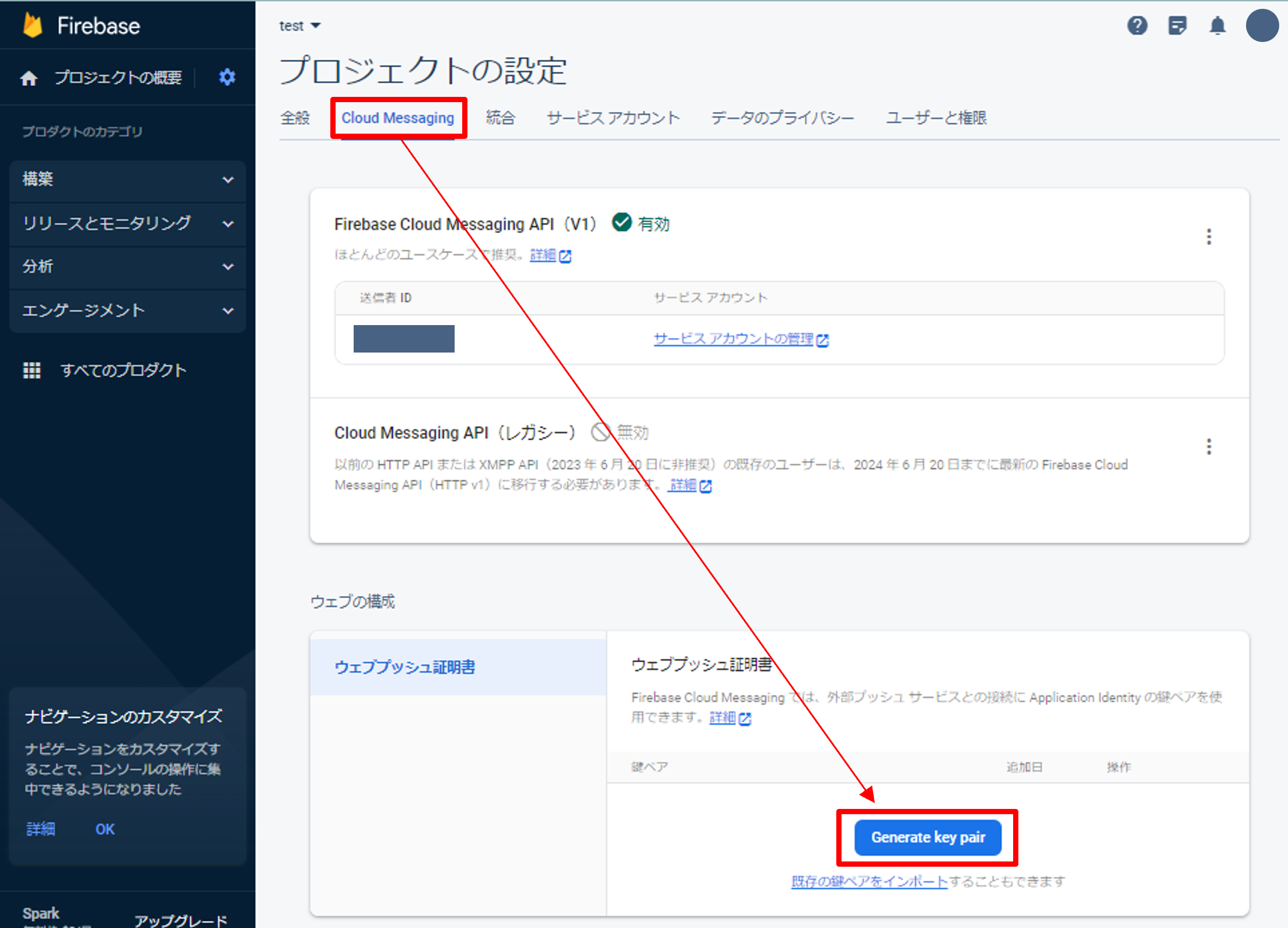Click the サービス アカウント column header
This screenshot has width=1288, height=928.
point(710,298)
